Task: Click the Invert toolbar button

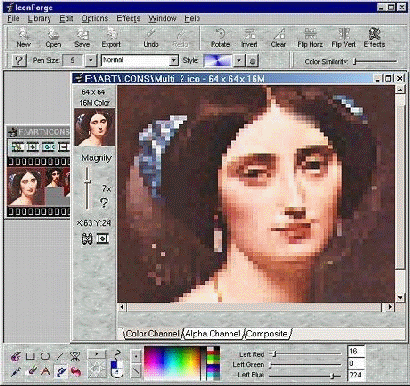Action: tap(249, 38)
